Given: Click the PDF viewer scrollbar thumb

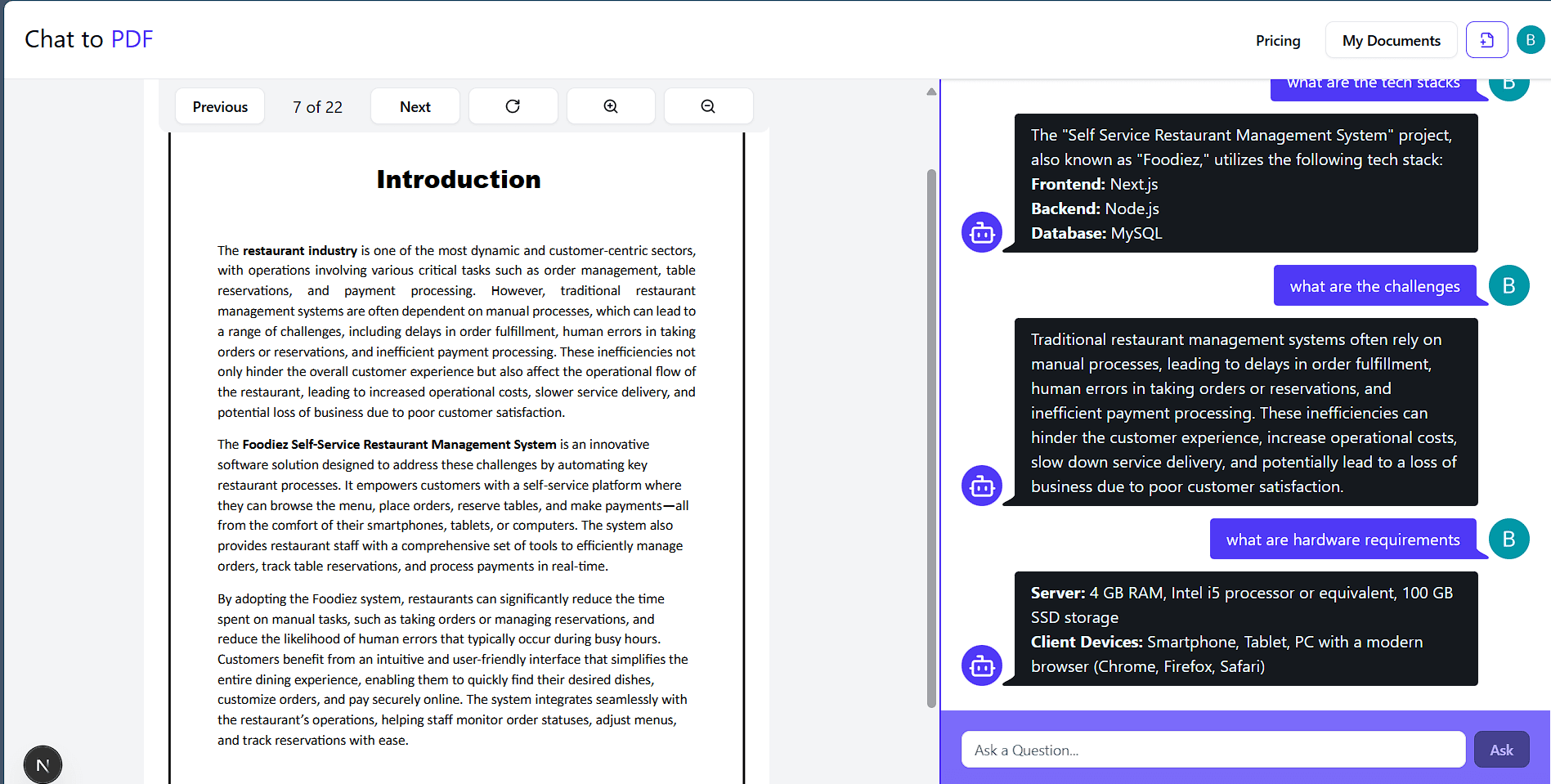Looking at the screenshot, I should tap(931, 438).
